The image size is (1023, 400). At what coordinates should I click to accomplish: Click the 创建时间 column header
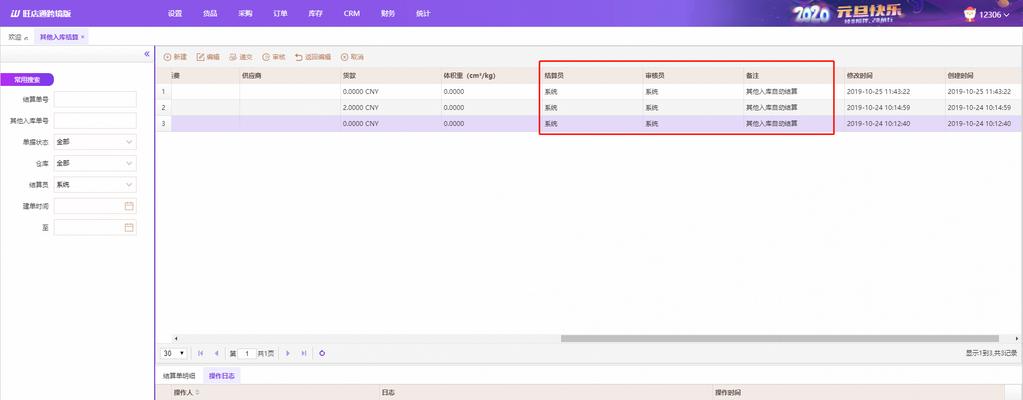point(983,76)
